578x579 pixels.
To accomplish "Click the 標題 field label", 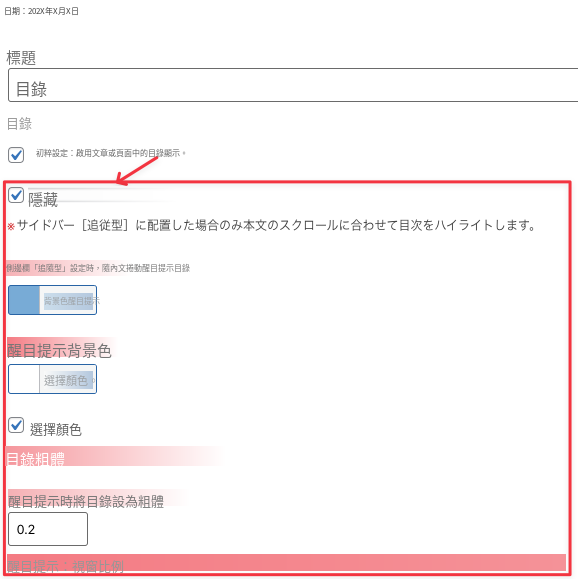I will [x=21, y=58].
